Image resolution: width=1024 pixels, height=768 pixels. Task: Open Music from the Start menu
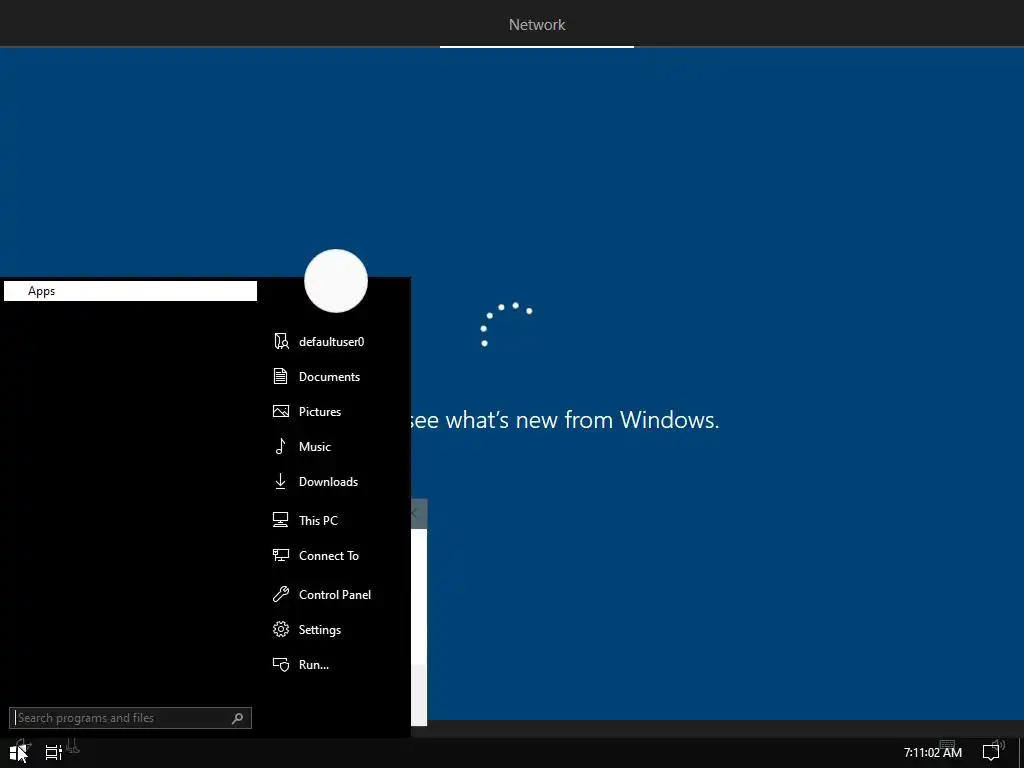click(315, 447)
